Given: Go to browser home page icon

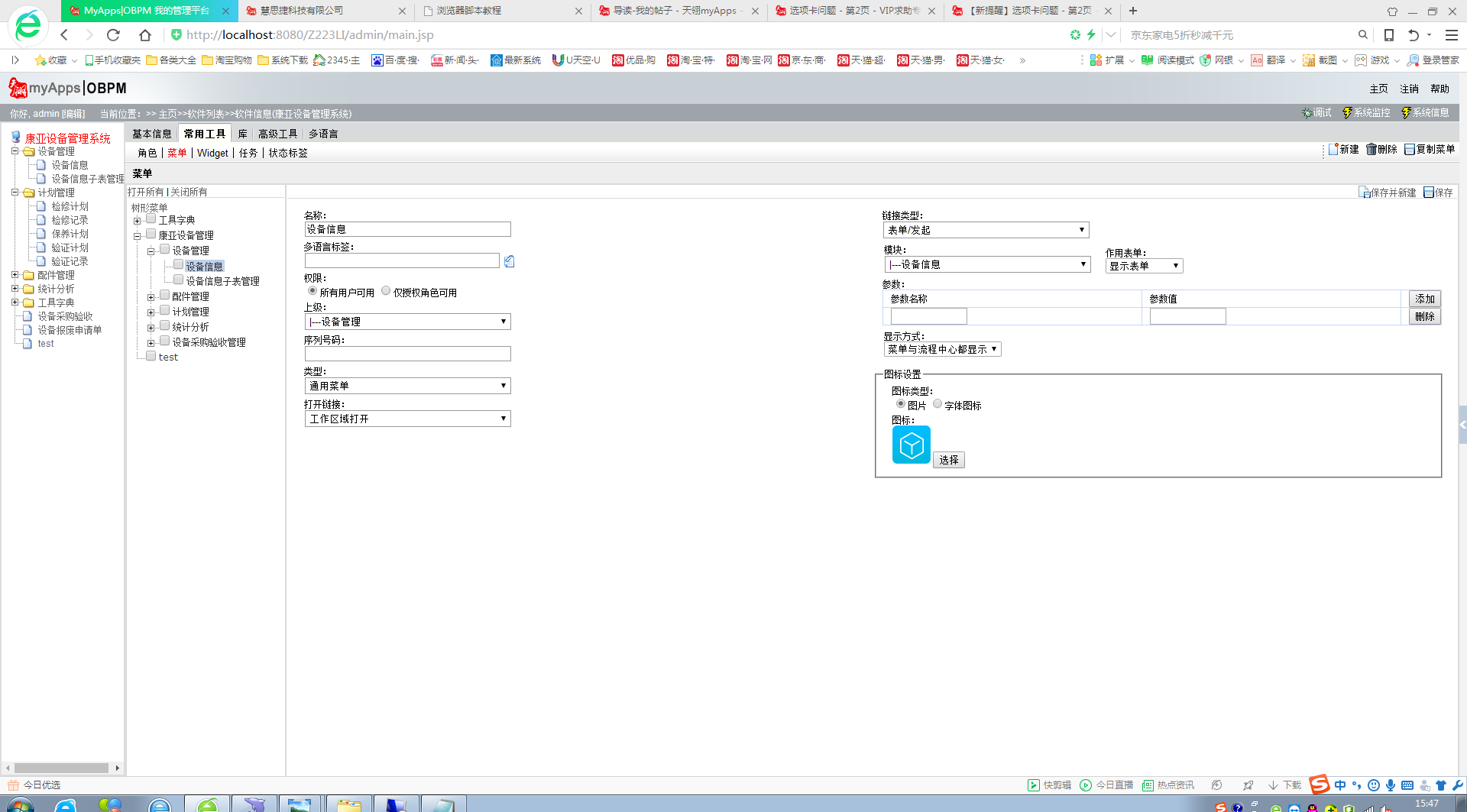Looking at the screenshot, I should coord(145,34).
